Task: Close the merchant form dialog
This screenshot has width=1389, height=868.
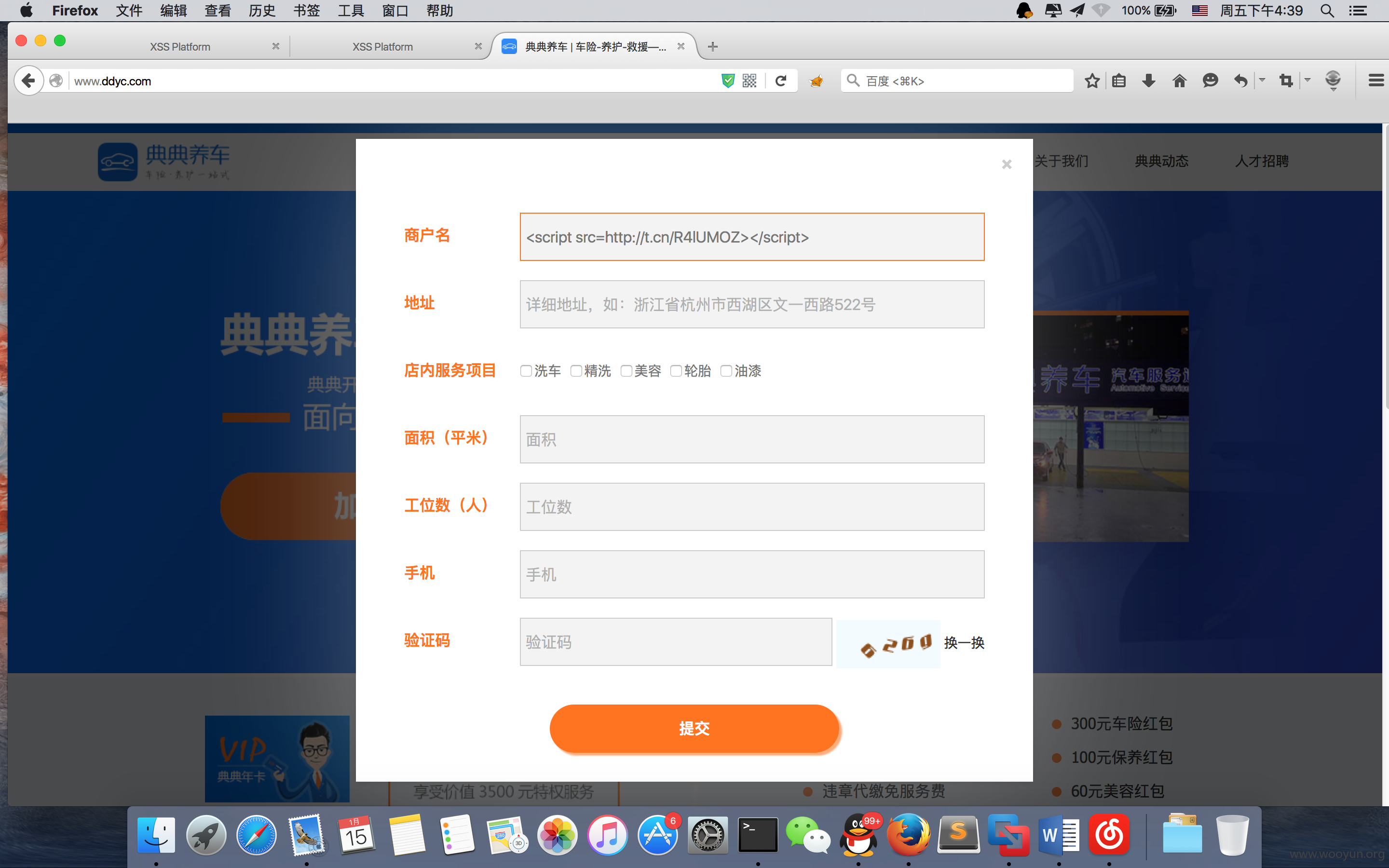Action: pos(1006,164)
